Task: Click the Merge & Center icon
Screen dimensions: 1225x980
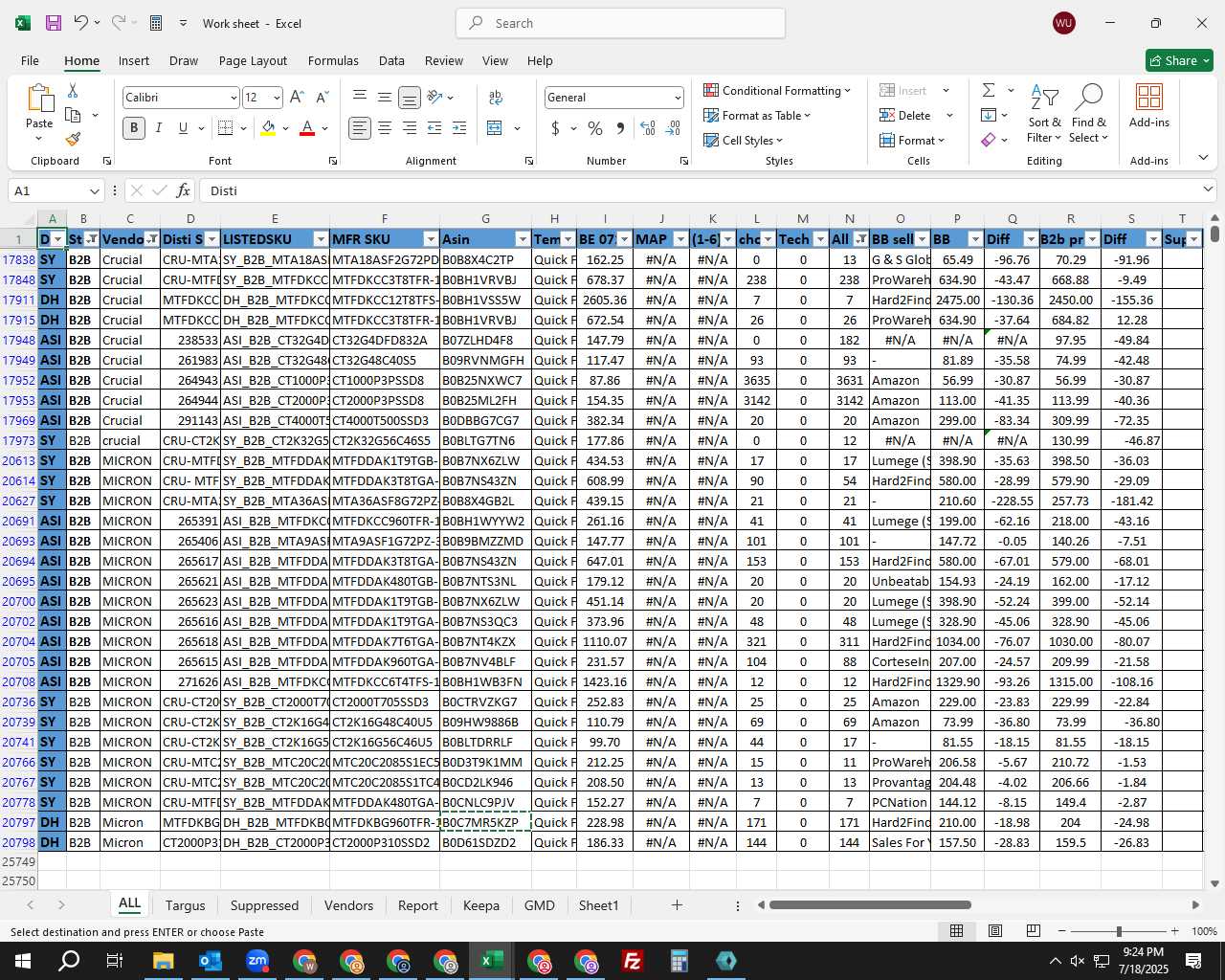Action: (x=495, y=128)
